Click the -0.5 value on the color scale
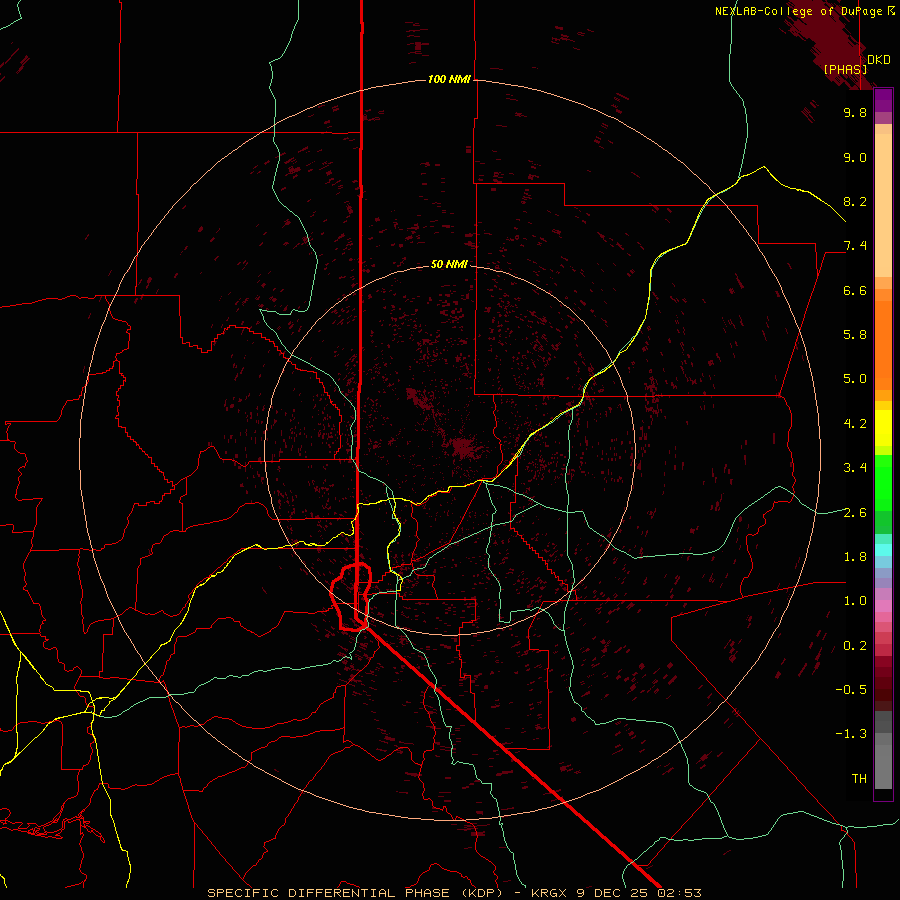Screen dimensions: 900x900 (x=851, y=690)
